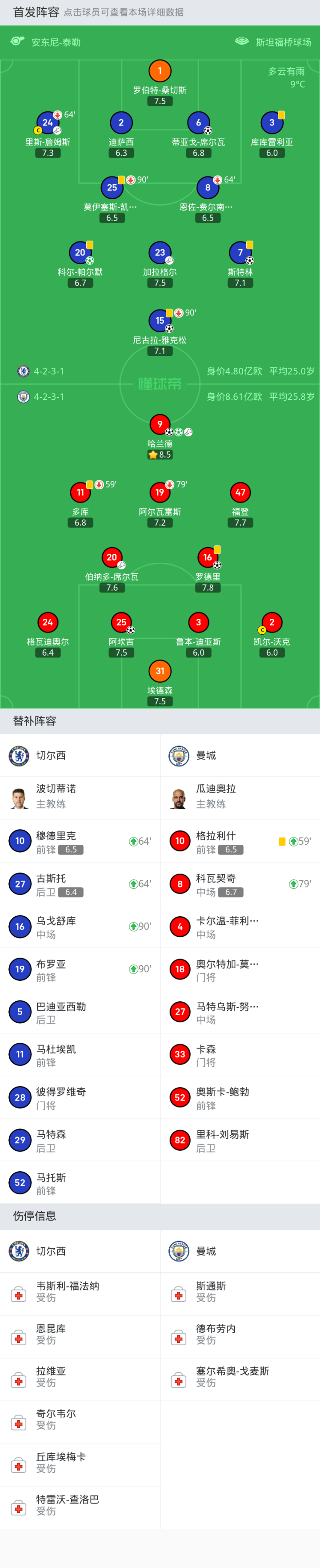Tap the referee whistle icon

(17, 41)
